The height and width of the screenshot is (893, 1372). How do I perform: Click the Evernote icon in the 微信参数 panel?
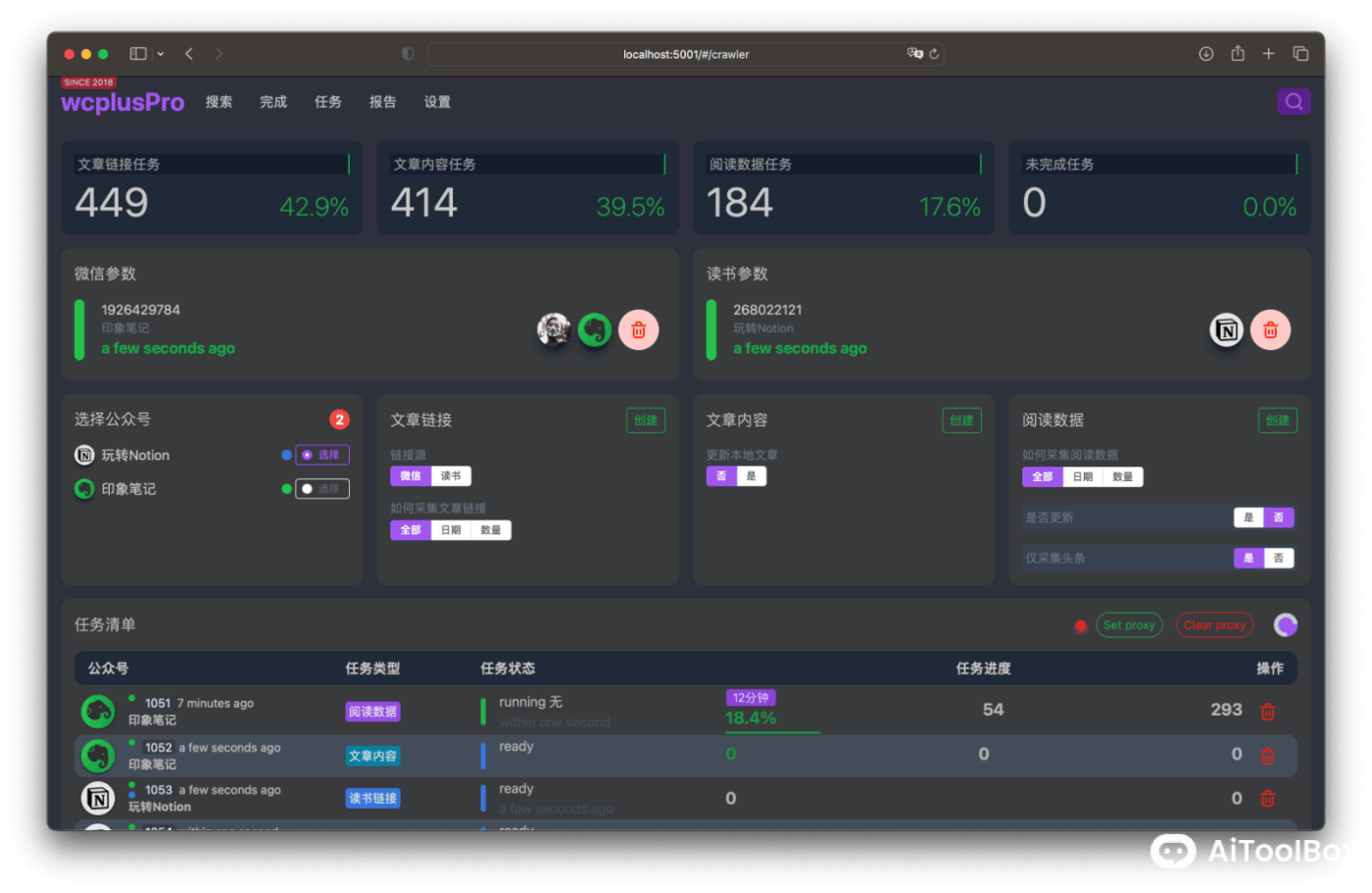click(594, 329)
